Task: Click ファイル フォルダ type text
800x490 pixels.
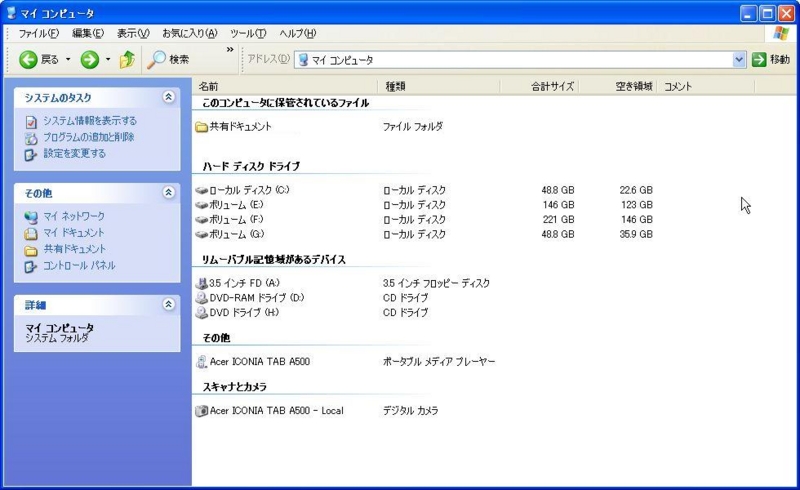Action: coord(413,127)
